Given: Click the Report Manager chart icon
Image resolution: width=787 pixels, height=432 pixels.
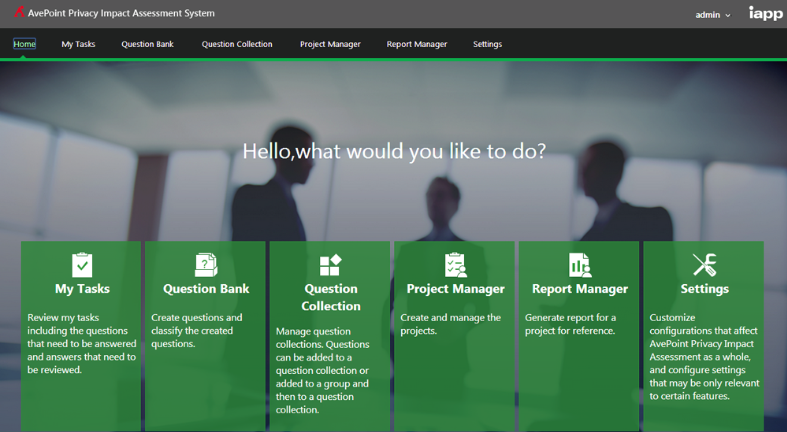Looking at the screenshot, I should (579, 265).
